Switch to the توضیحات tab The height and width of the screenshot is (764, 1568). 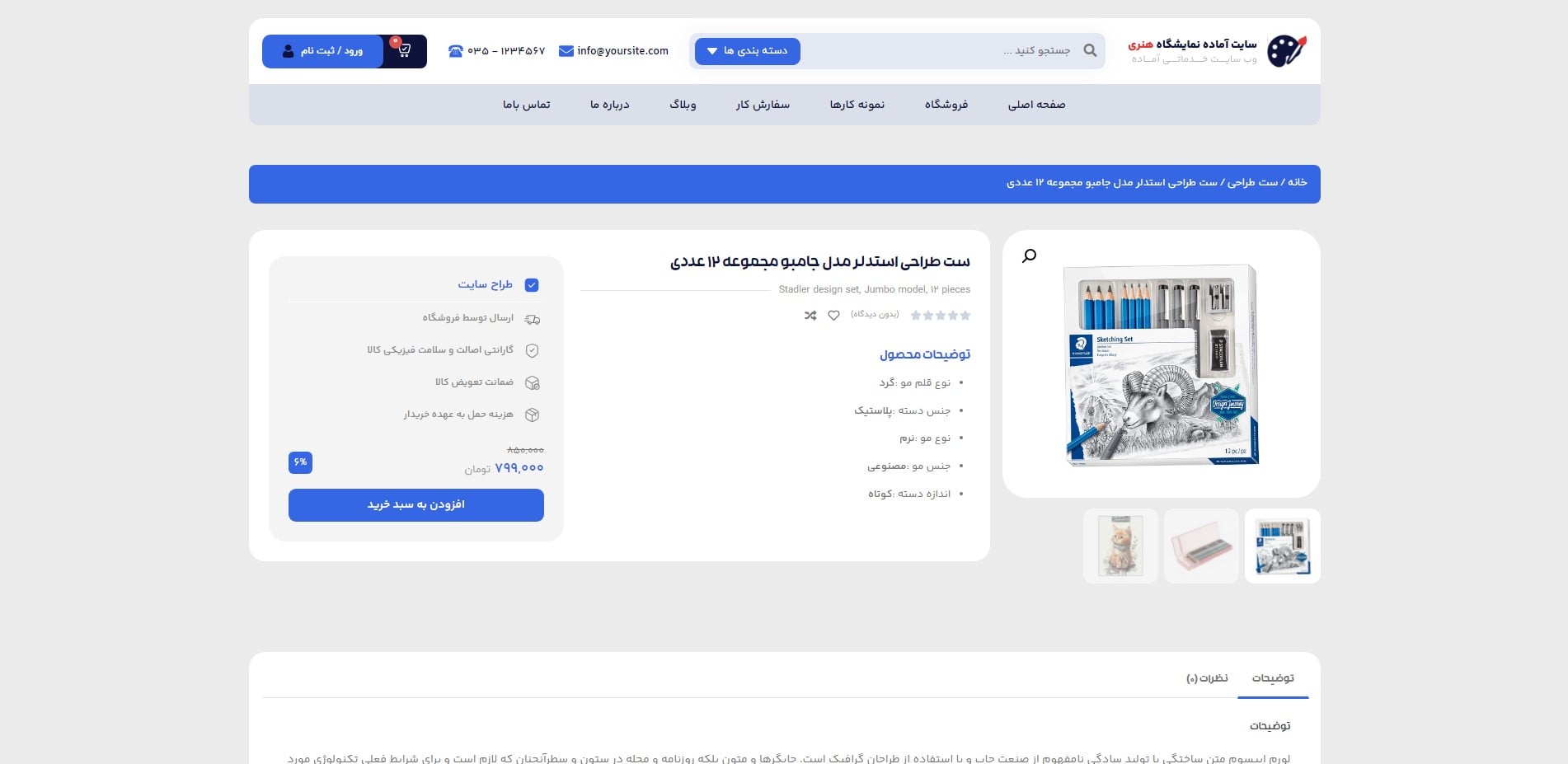coord(1273,678)
